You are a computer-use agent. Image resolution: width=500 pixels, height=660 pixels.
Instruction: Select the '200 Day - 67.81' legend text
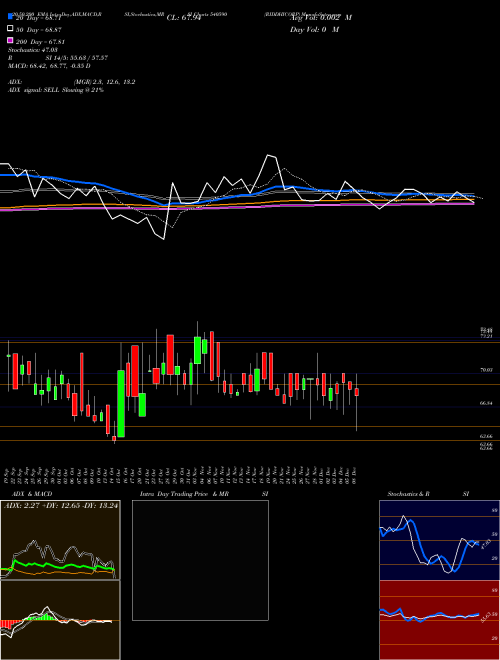tap(41, 42)
